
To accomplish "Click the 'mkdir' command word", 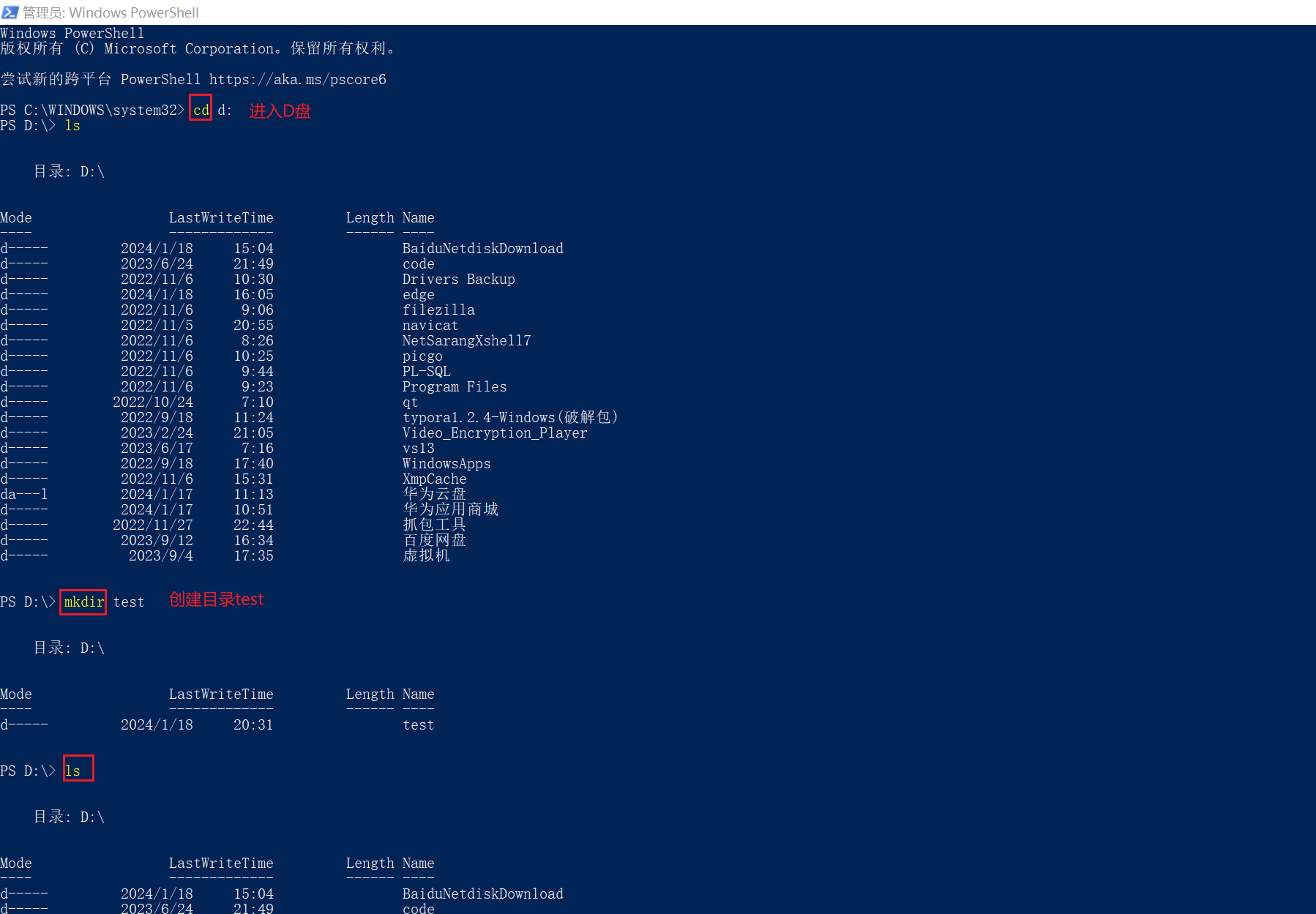I will 84,602.
